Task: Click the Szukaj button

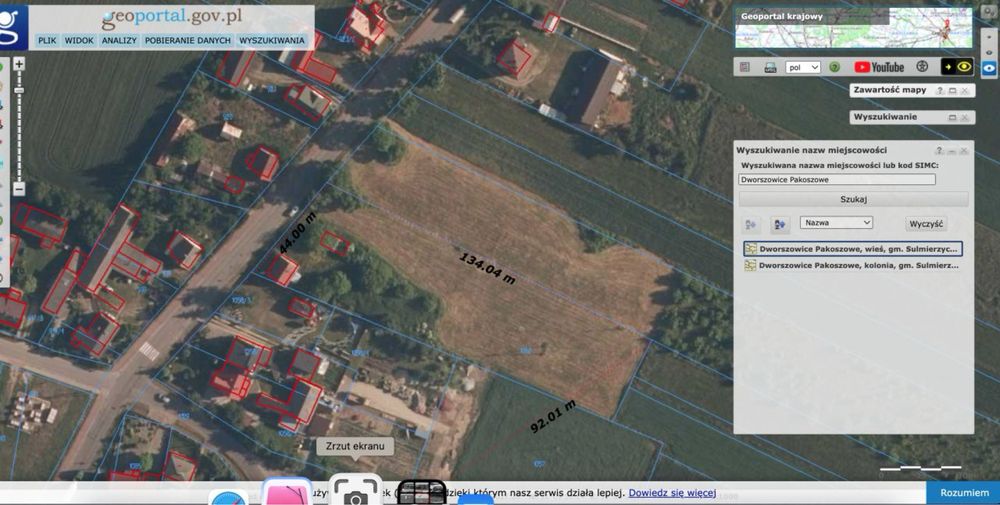Action: coord(853,199)
